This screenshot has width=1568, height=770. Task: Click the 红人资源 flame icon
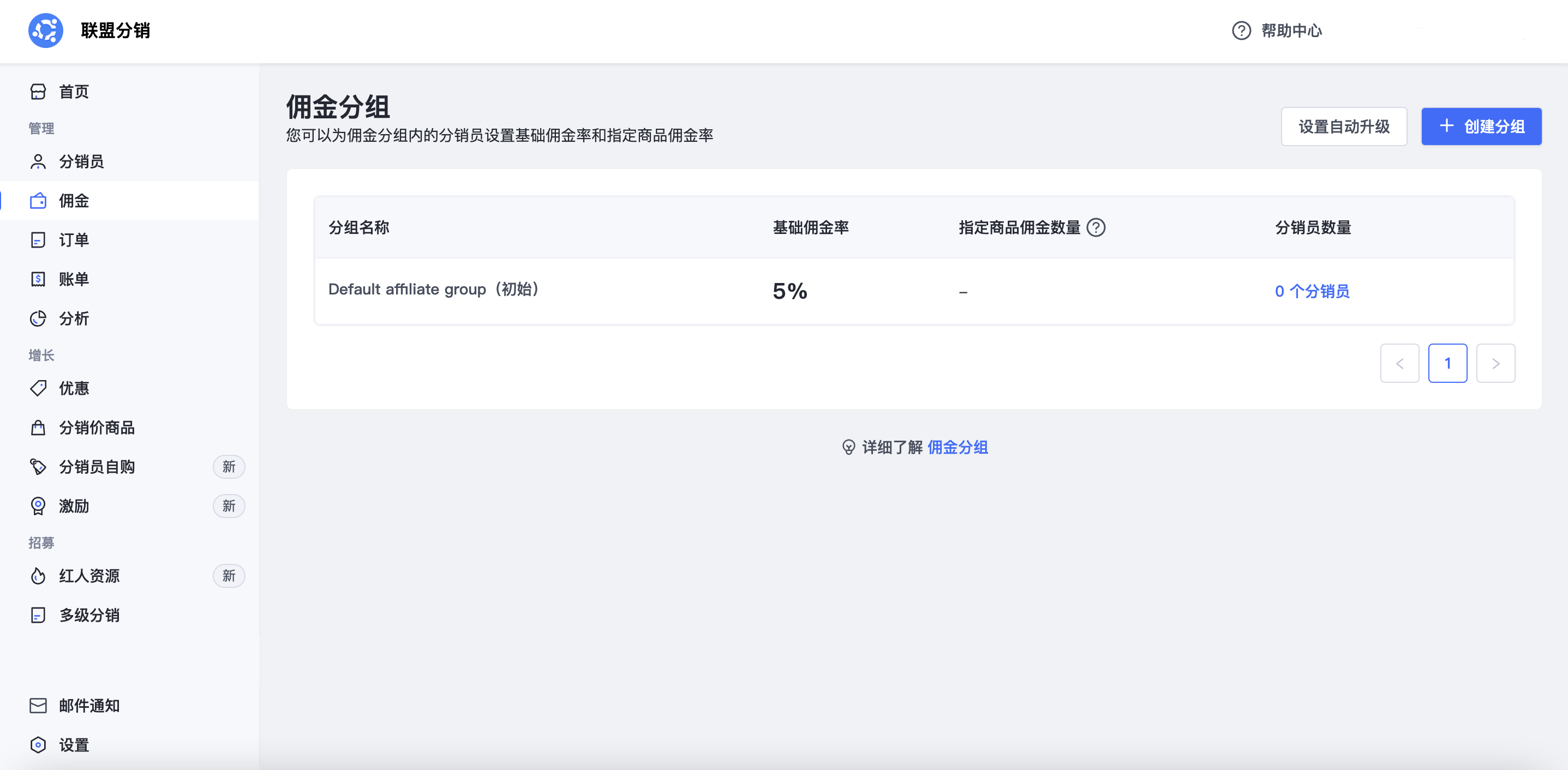click(x=38, y=576)
